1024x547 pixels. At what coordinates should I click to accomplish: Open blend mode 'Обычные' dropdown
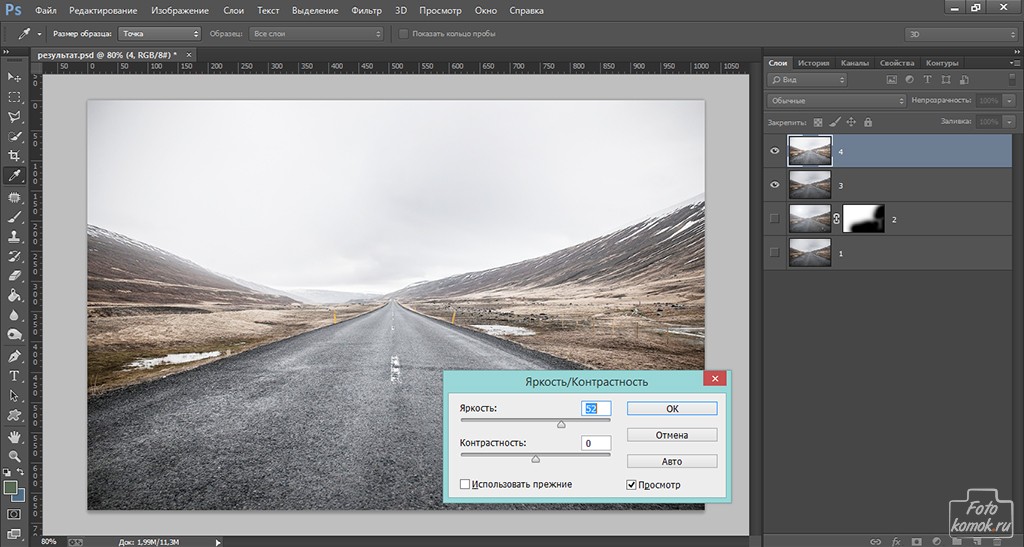click(x=837, y=101)
